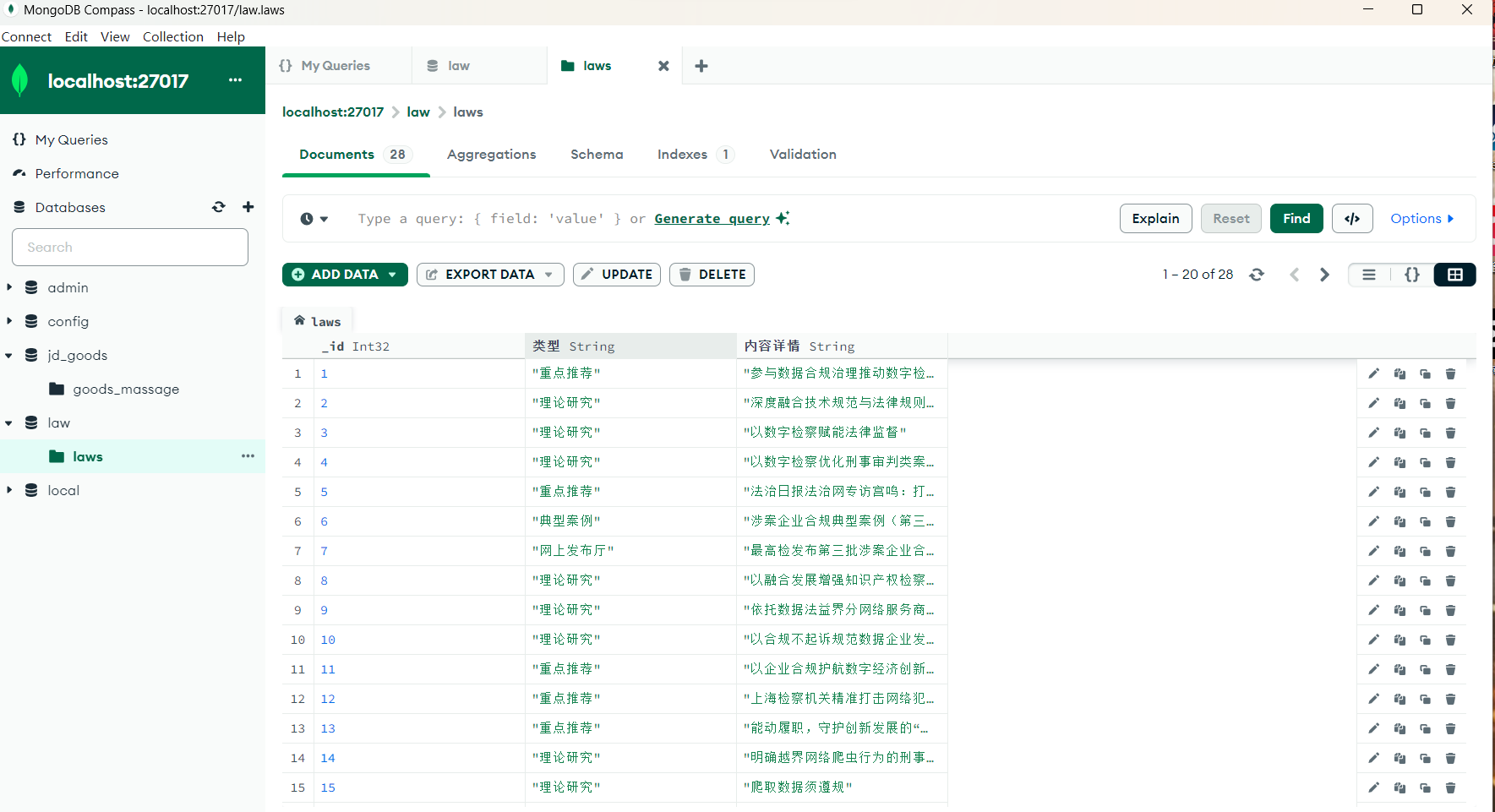Open localhost:27017 connection options menu

coord(235,80)
